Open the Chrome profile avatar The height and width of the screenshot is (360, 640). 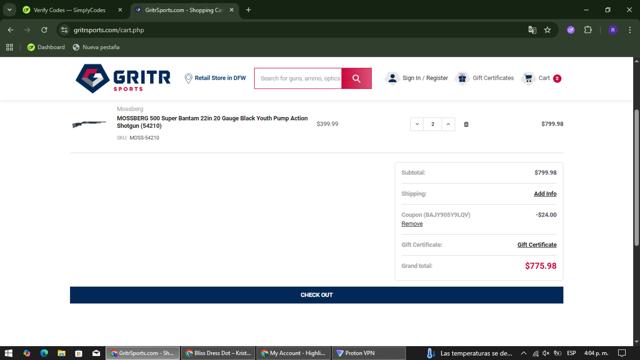coord(613,30)
